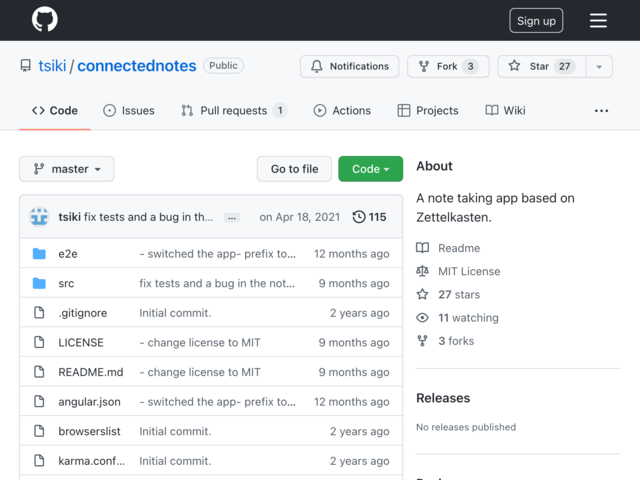Click '2 years ago' in the browserslist row
The width and height of the screenshot is (640, 480).
click(360, 431)
